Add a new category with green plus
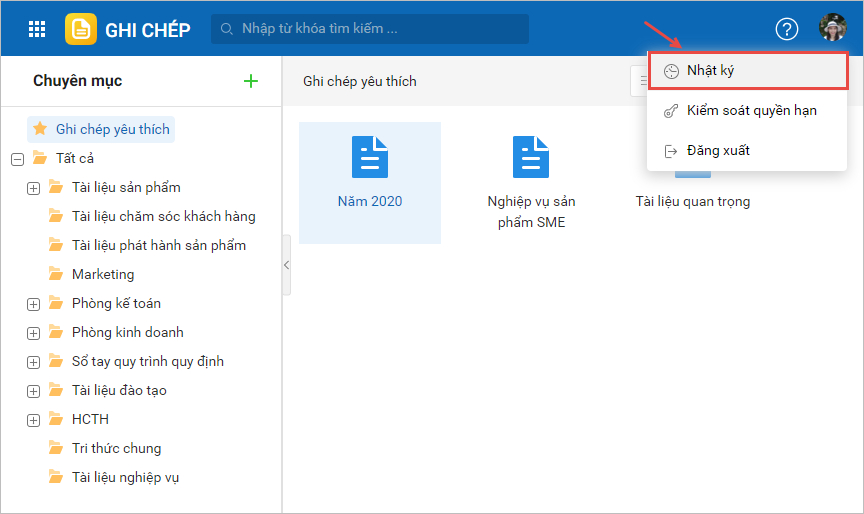 coord(251,81)
